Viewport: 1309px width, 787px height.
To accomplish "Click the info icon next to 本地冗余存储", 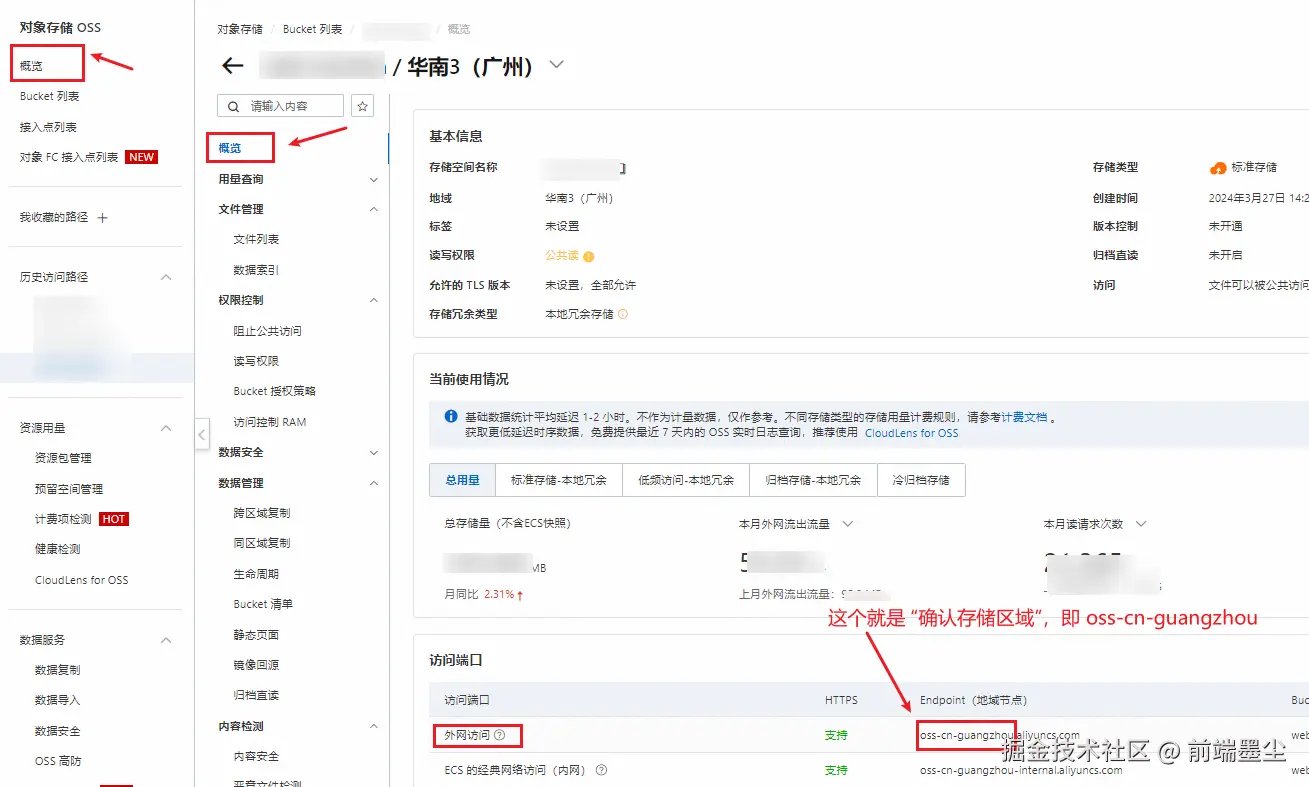I will tap(623, 314).
